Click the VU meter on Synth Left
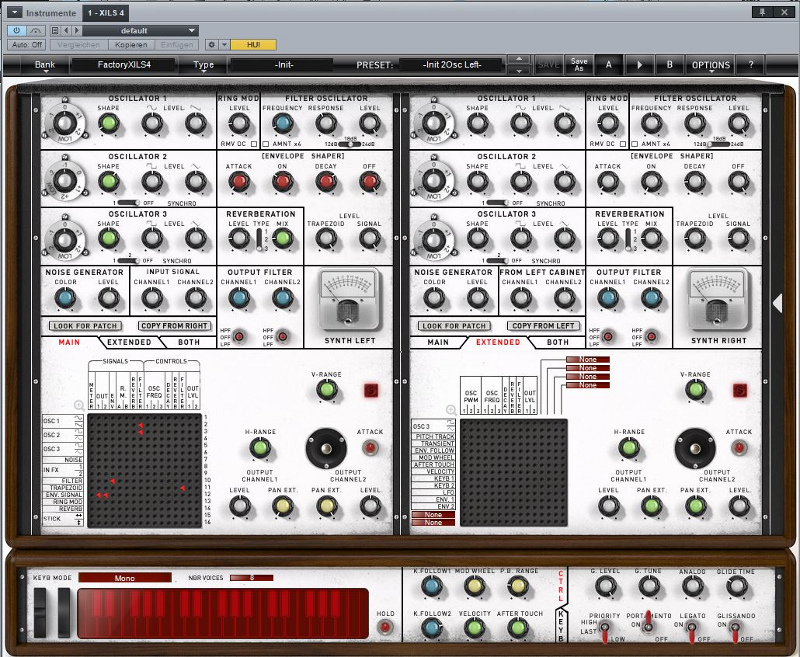Screen dimensions: 800x657 [x=350, y=299]
